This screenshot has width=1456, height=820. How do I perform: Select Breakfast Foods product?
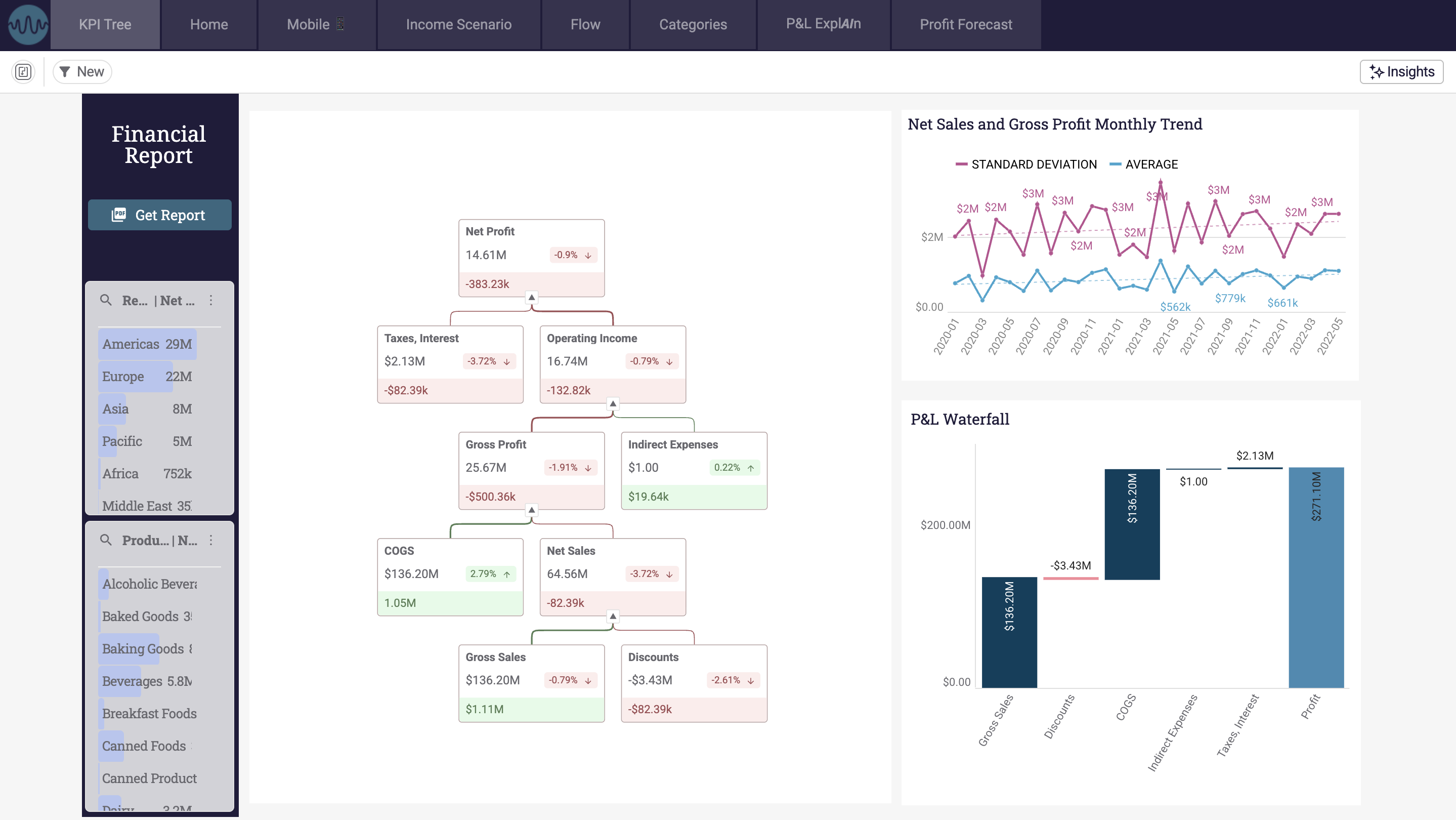[x=148, y=713]
